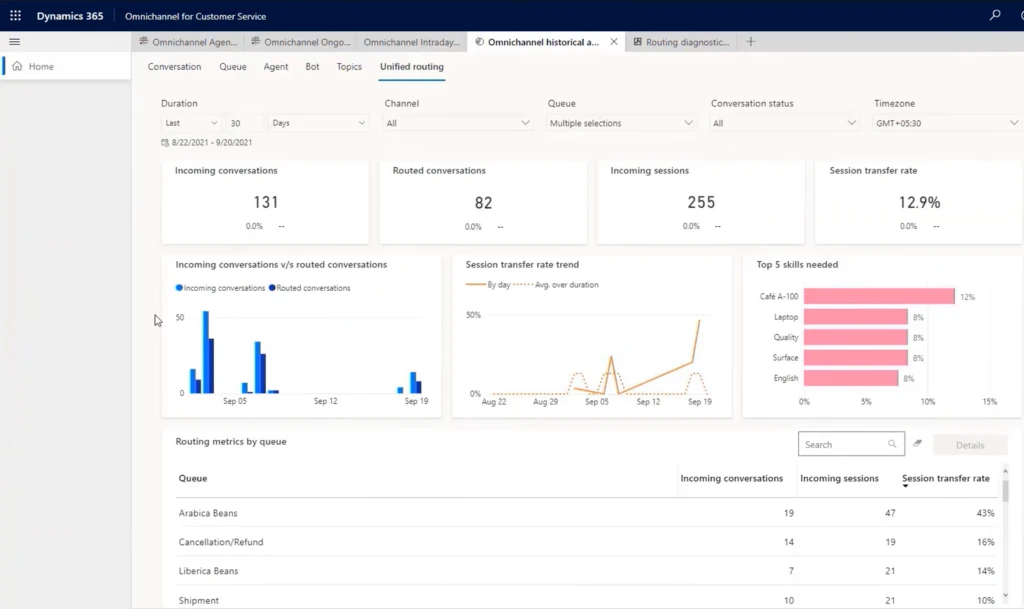Switch to the Conversation report tab
The width and height of the screenshot is (1024, 609).
pos(174,67)
